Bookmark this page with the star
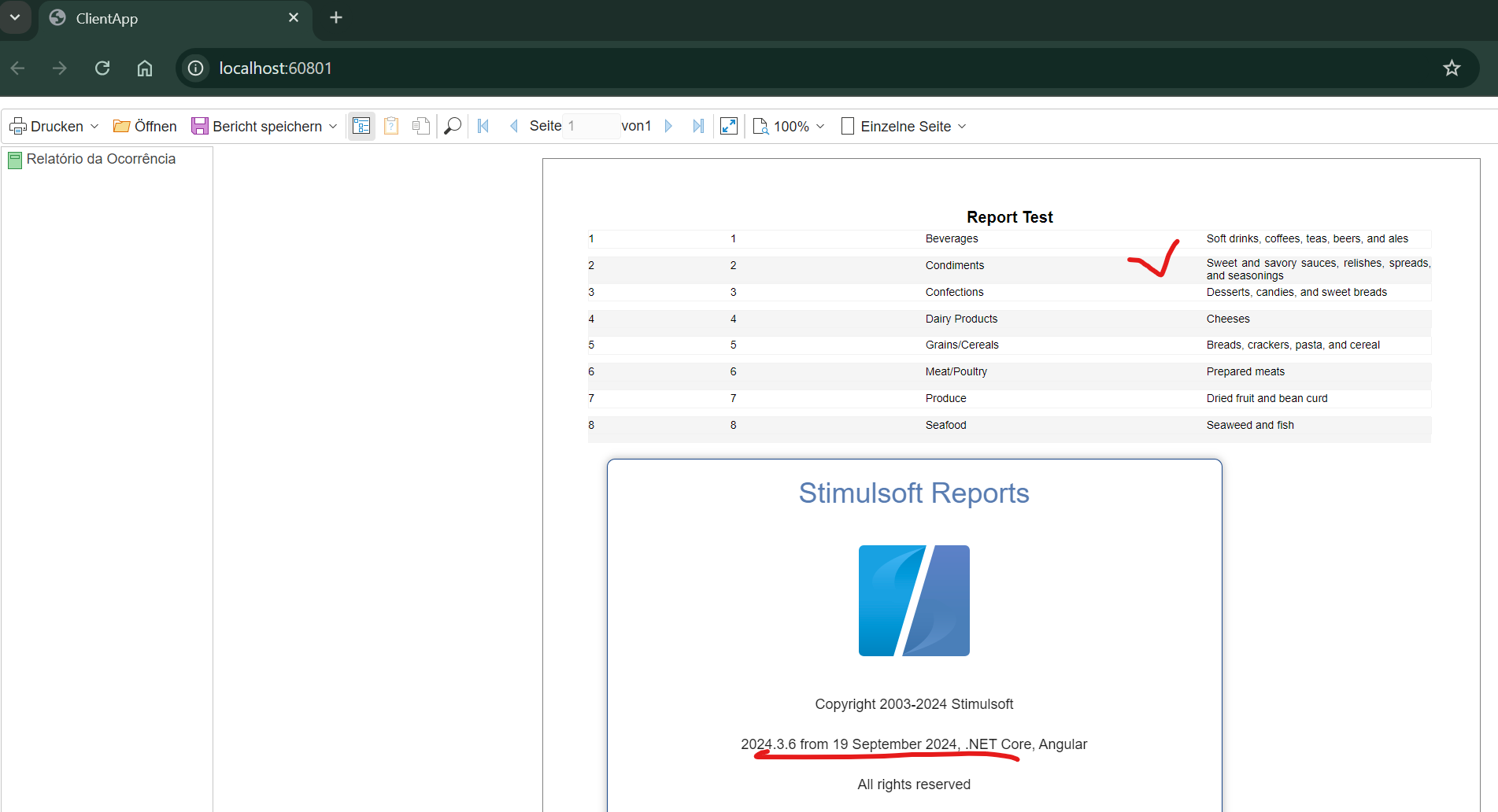 pyautogui.click(x=1452, y=68)
